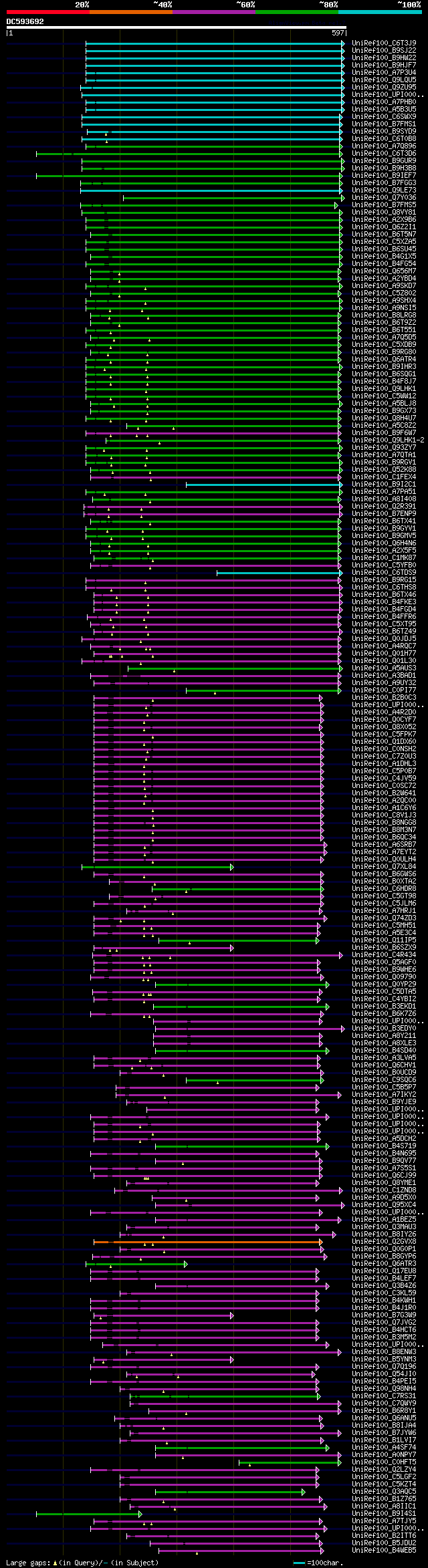428x1568 pixels.
Task: Select label UniRef100_B9IEF7
Action: click(384, 175)
